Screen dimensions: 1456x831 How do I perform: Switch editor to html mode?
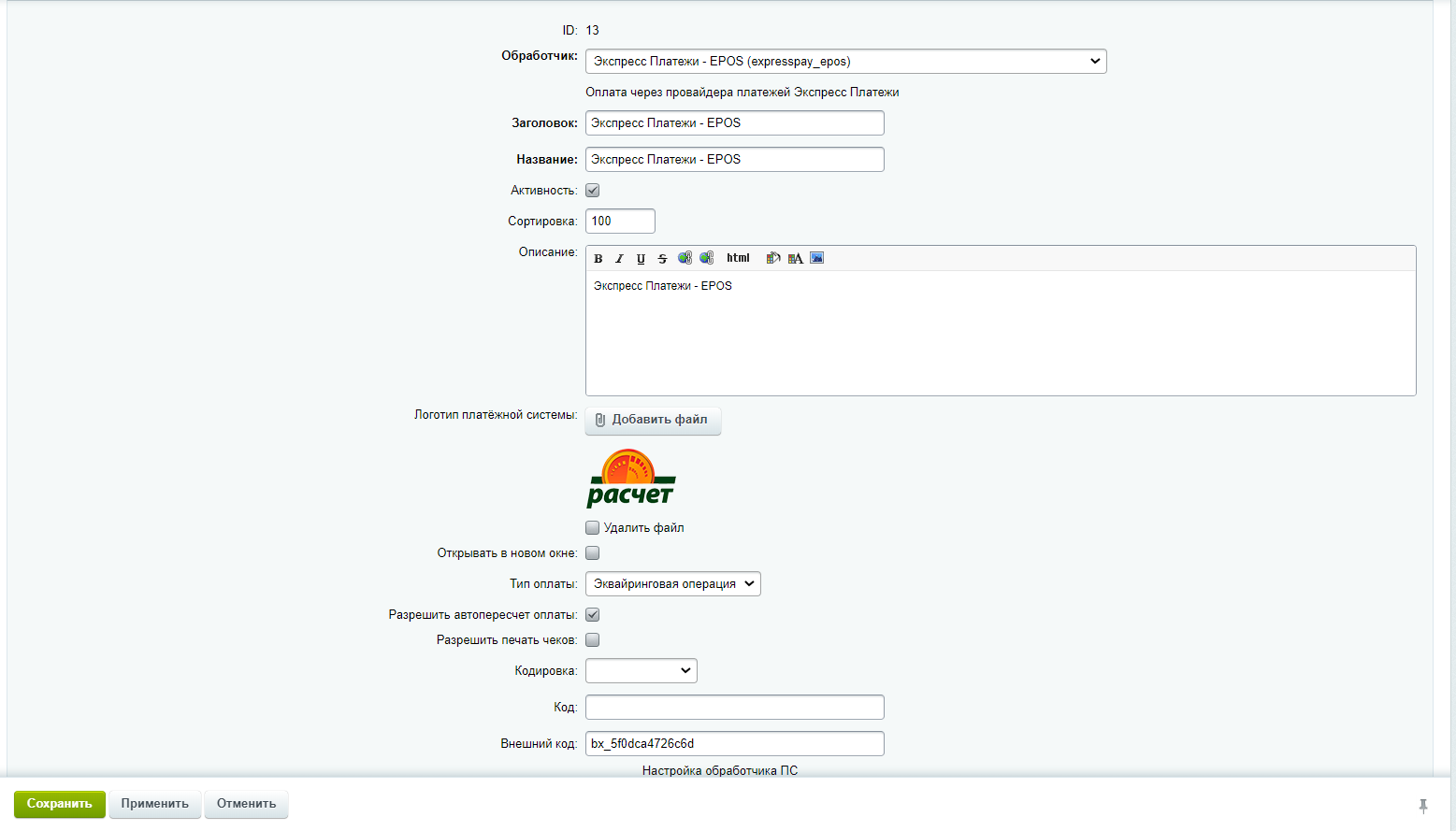pyautogui.click(x=738, y=258)
